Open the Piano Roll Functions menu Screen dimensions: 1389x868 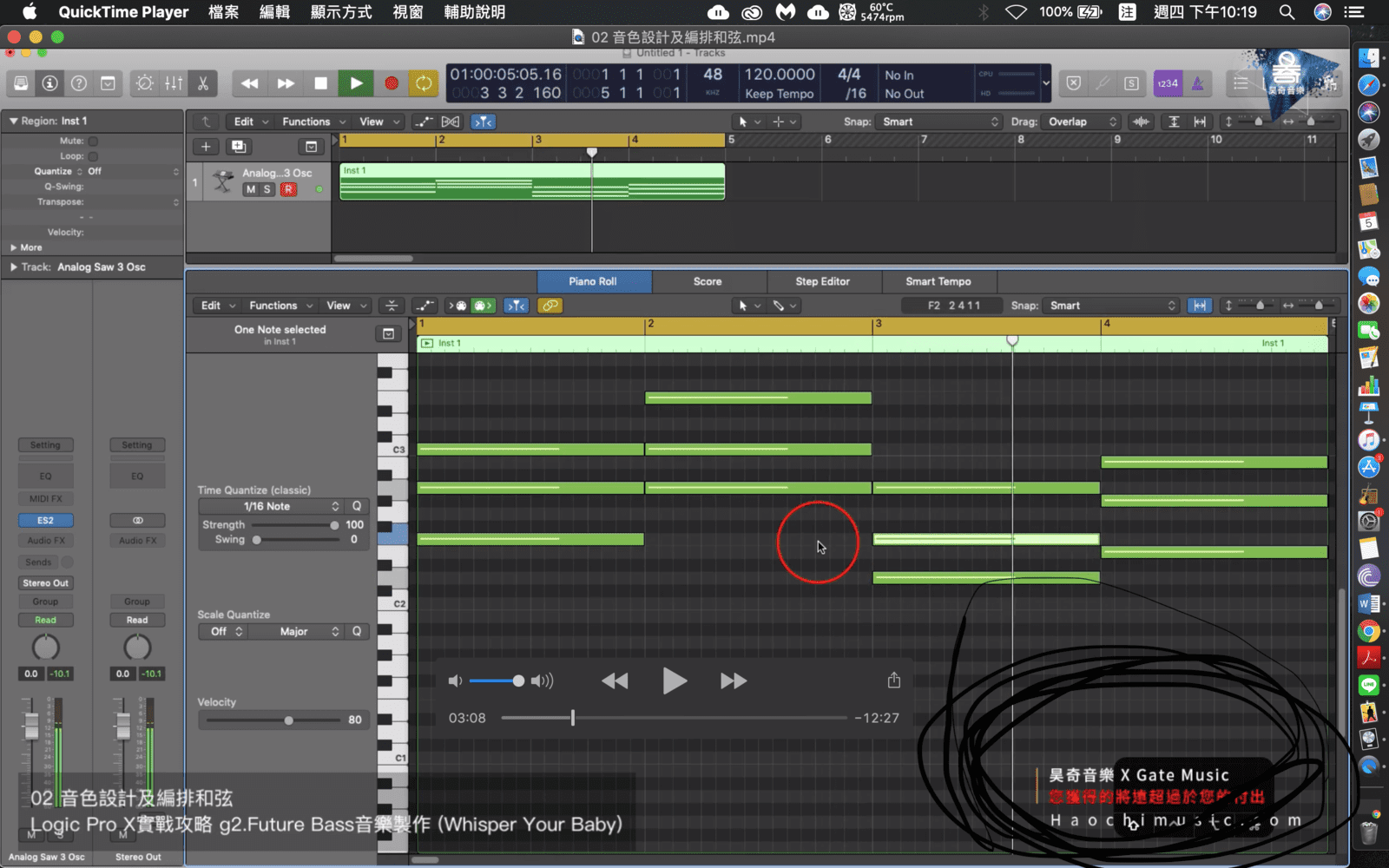pos(281,306)
